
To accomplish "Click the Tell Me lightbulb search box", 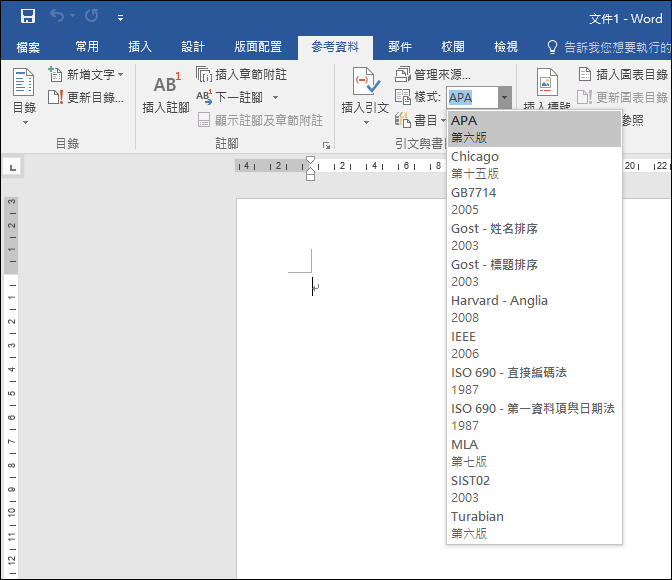I will pos(609,47).
